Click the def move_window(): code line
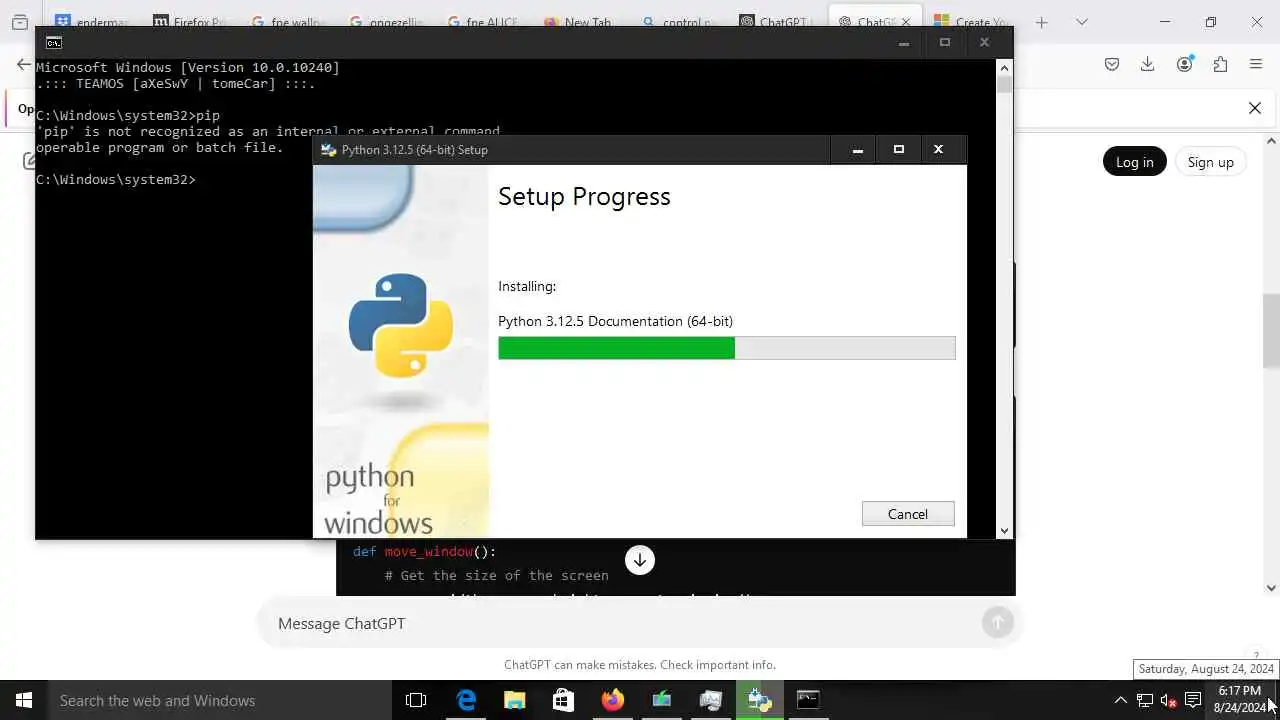Viewport: 1280px width, 720px height. (424, 551)
